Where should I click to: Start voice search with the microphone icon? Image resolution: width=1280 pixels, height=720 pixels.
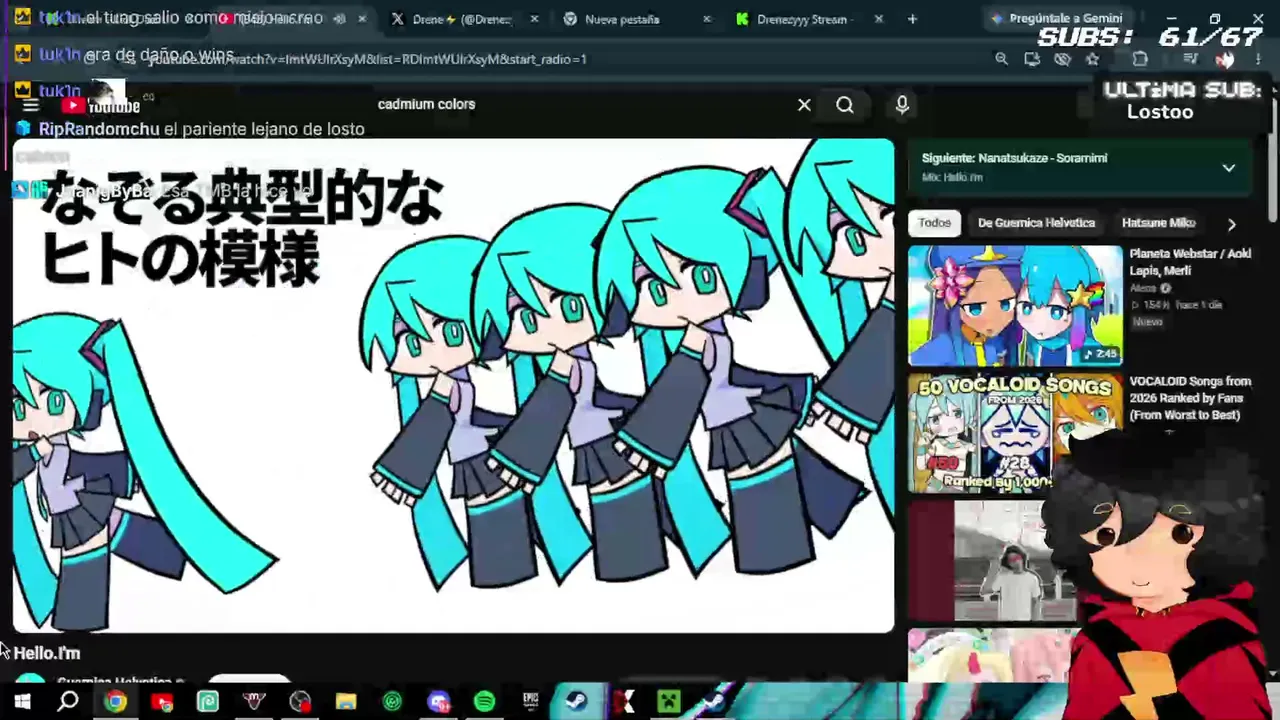902,104
